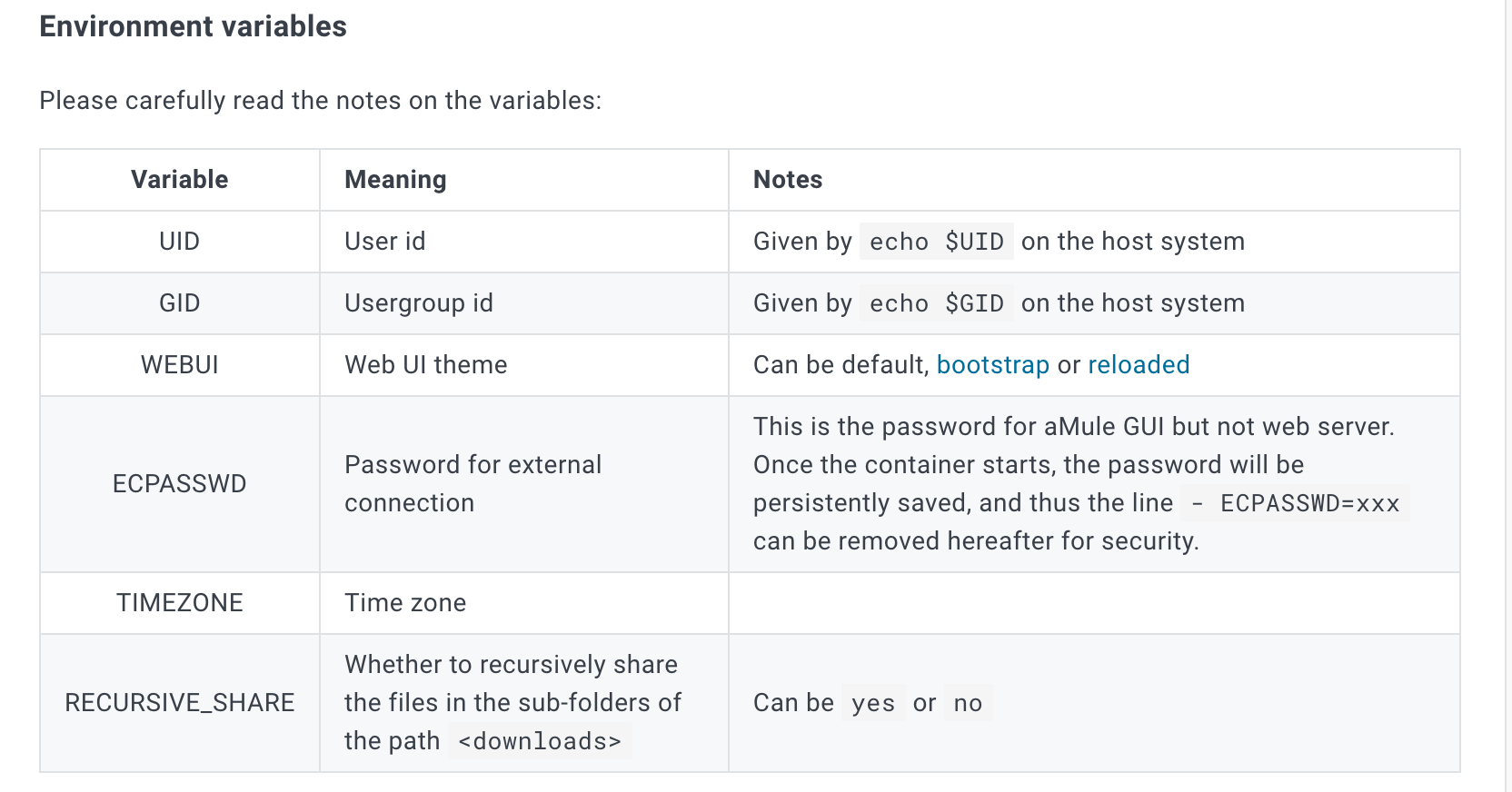Click the "echo $GID" code snippet
This screenshot has height=792, width=1512.
pyautogui.click(x=936, y=303)
